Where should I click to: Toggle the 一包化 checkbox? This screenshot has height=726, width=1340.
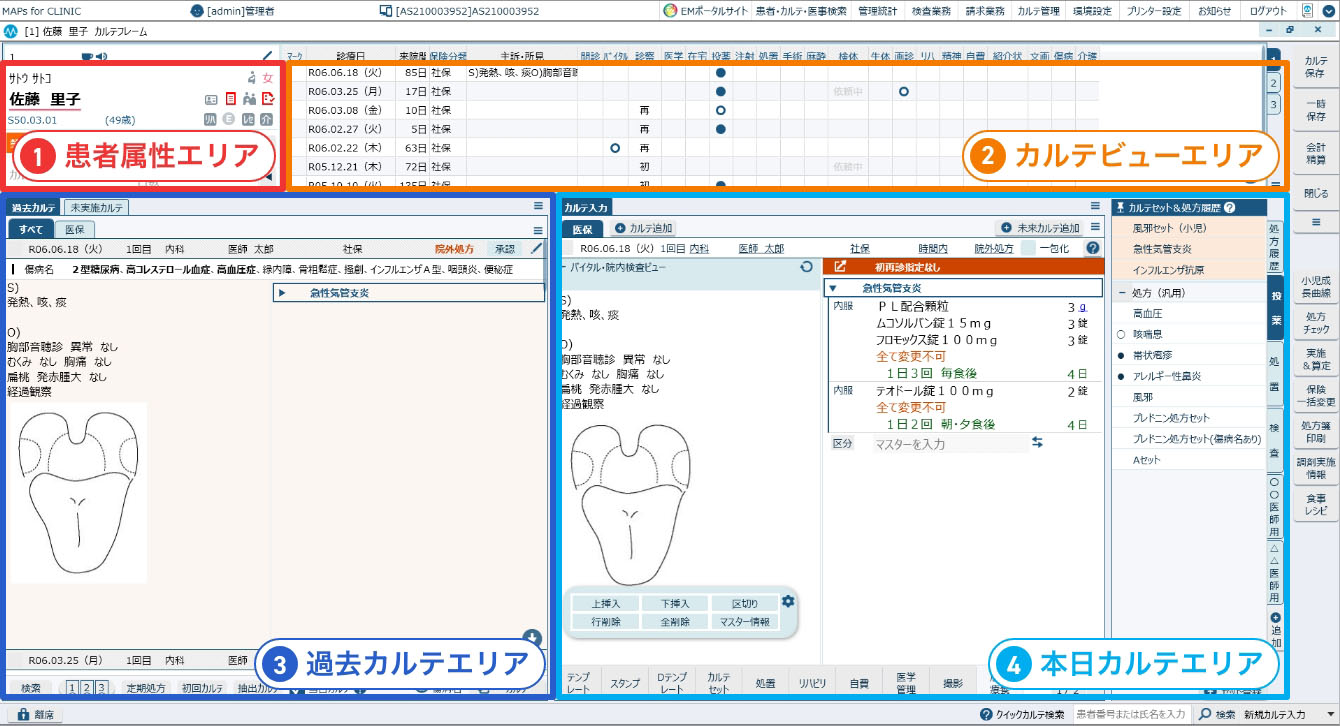[x=1026, y=248]
